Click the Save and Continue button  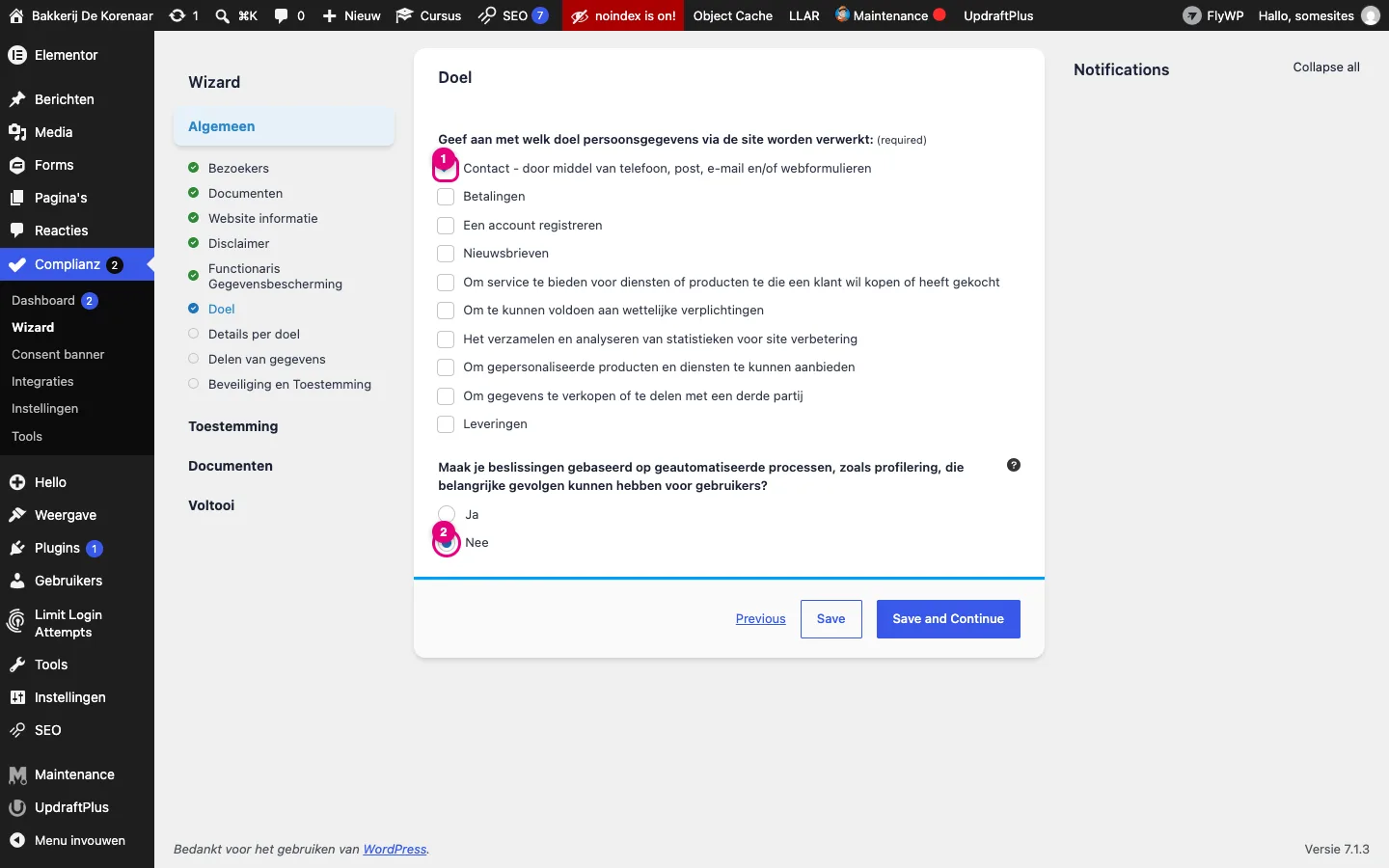coord(948,619)
